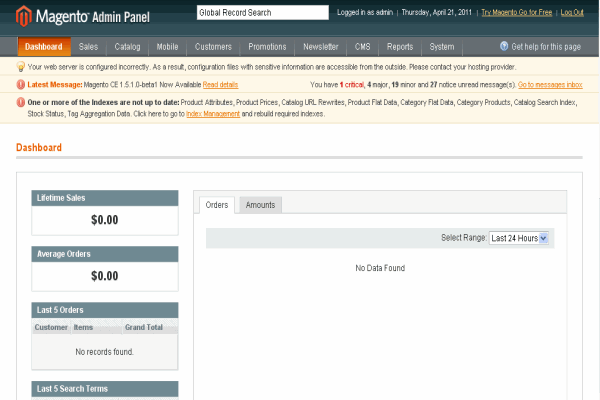Click Try Magento Go for Free link
The width and height of the screenshot is (600, 400).
coord(517,12)
